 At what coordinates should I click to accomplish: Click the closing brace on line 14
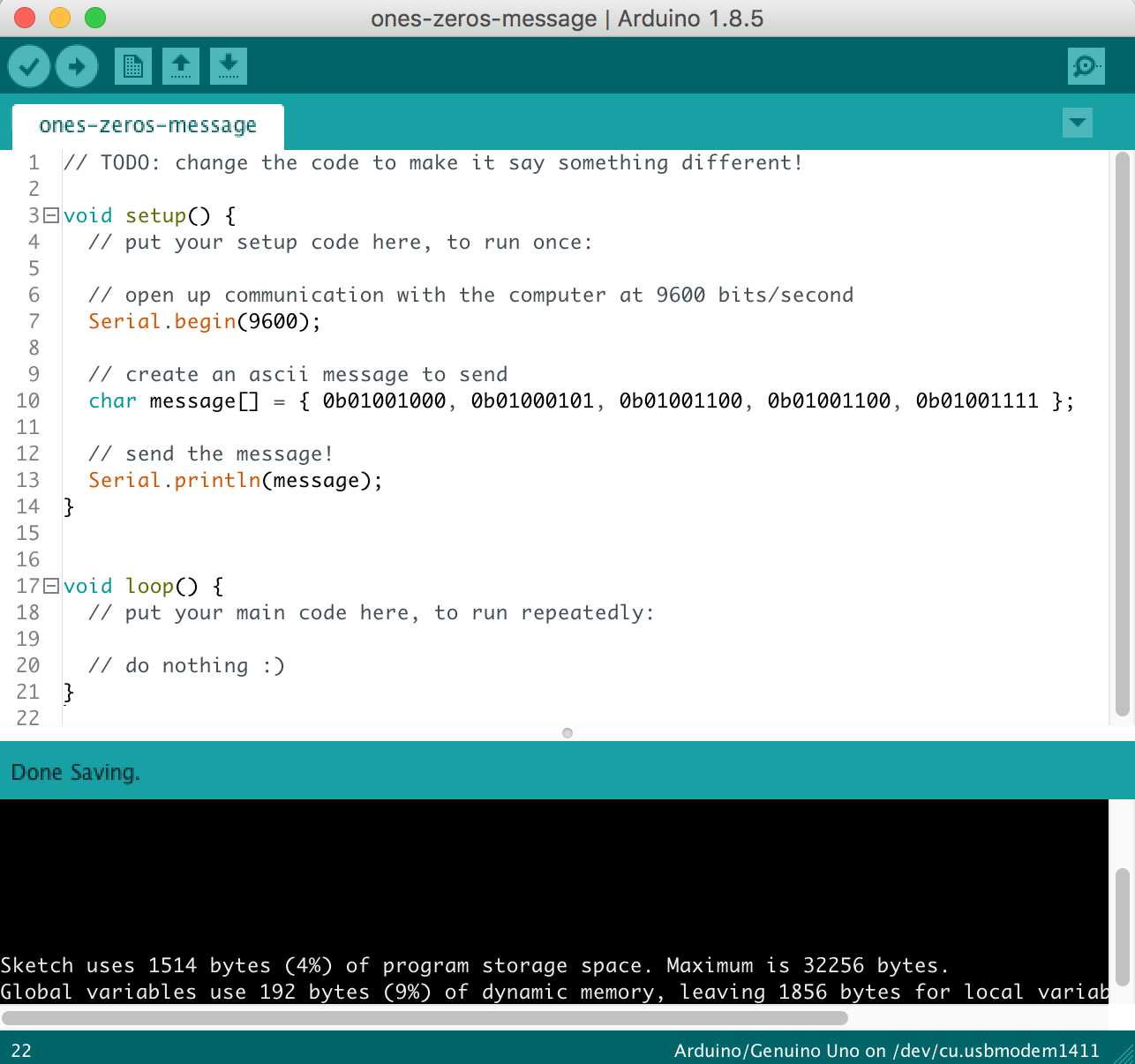(69, 507)
